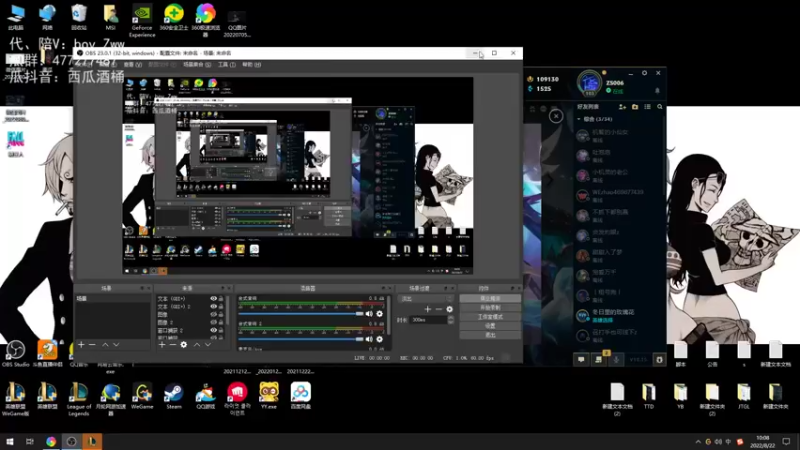
Task: Click the OBS Studio desktop icon
Action: pyautogui.click(x=15, y=354)
